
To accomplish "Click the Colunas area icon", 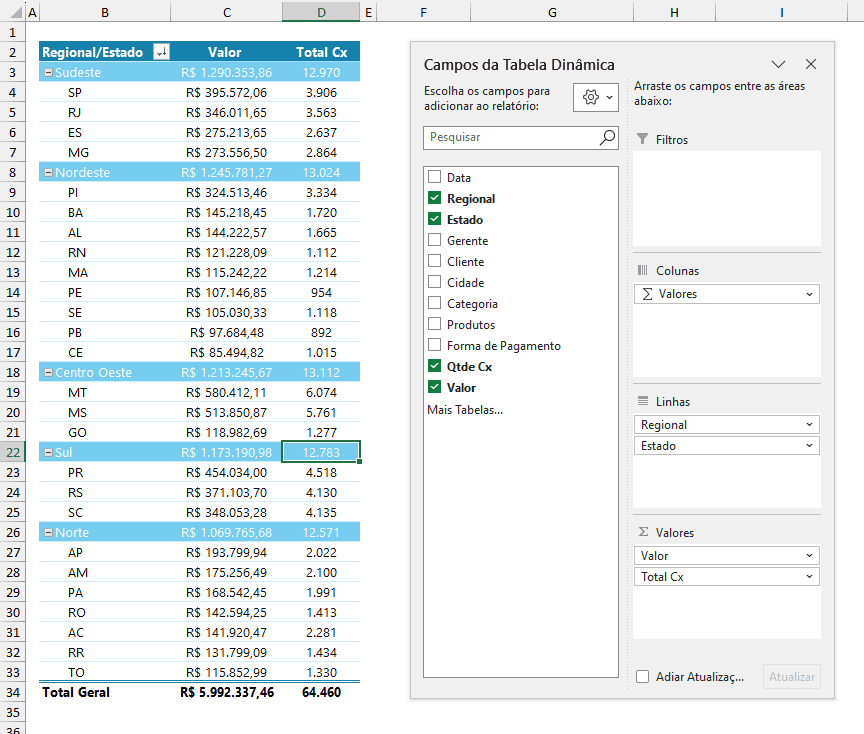I will coord(642,270).
